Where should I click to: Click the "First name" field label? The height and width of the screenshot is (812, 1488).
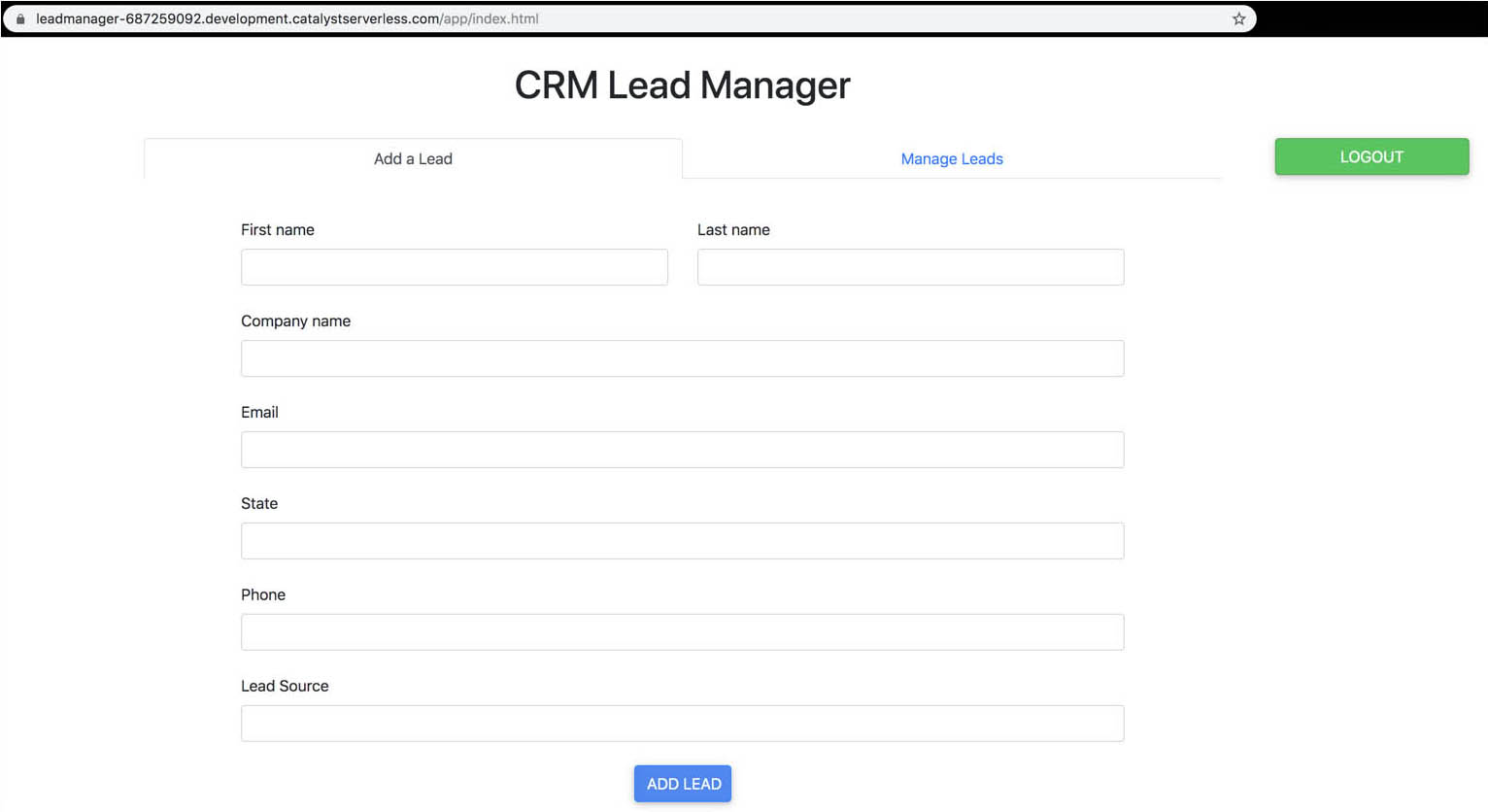point(278,230)
